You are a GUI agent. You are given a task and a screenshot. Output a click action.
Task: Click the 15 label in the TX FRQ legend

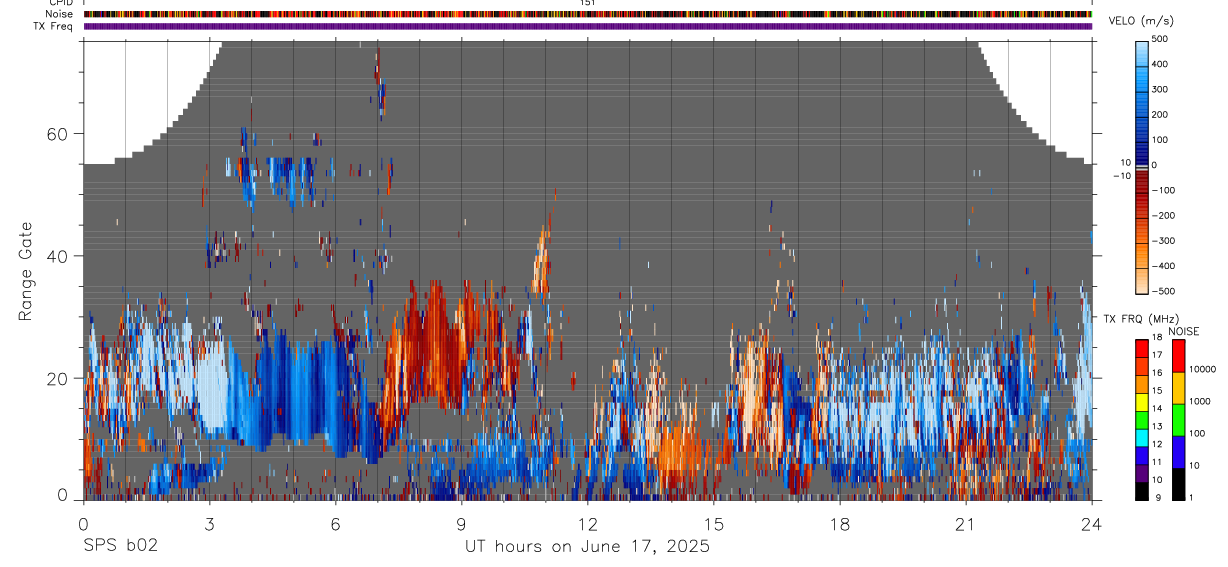[1157, 391]
